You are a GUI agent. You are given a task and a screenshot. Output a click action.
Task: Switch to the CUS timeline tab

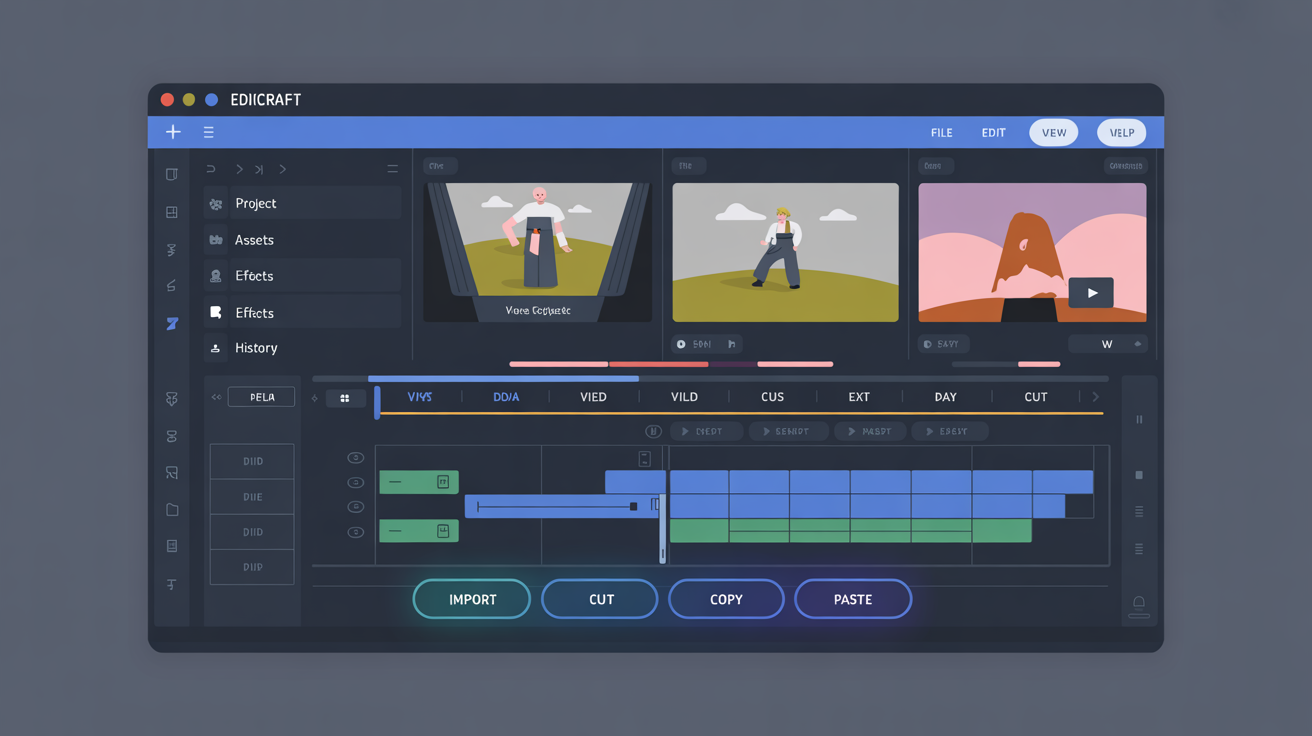click(772, 397)
